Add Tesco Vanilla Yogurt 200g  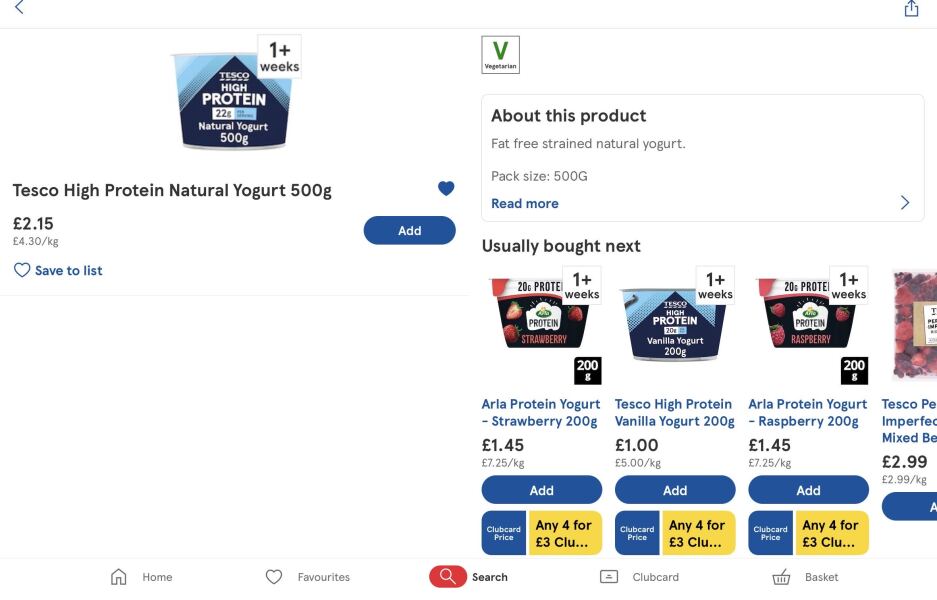pyautogui.click(x=675, y=490)
